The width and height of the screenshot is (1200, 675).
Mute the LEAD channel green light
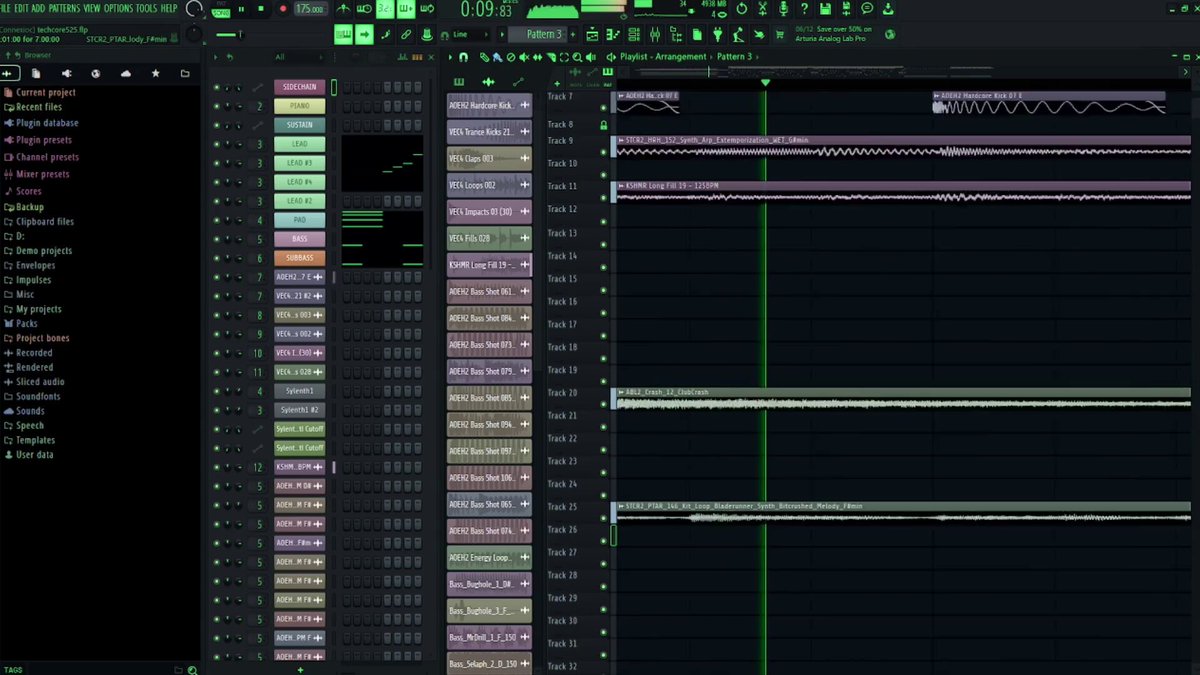point(216,144)
